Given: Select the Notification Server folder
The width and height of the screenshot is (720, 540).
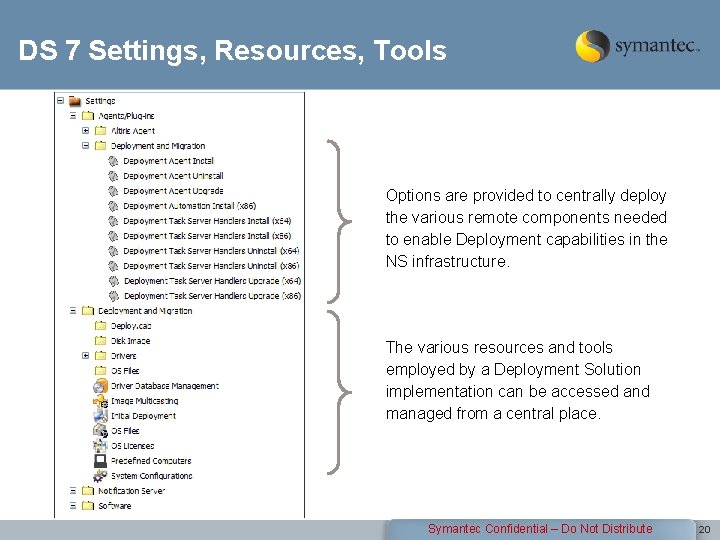Looking at the screenshot, I should pos(88,491).
